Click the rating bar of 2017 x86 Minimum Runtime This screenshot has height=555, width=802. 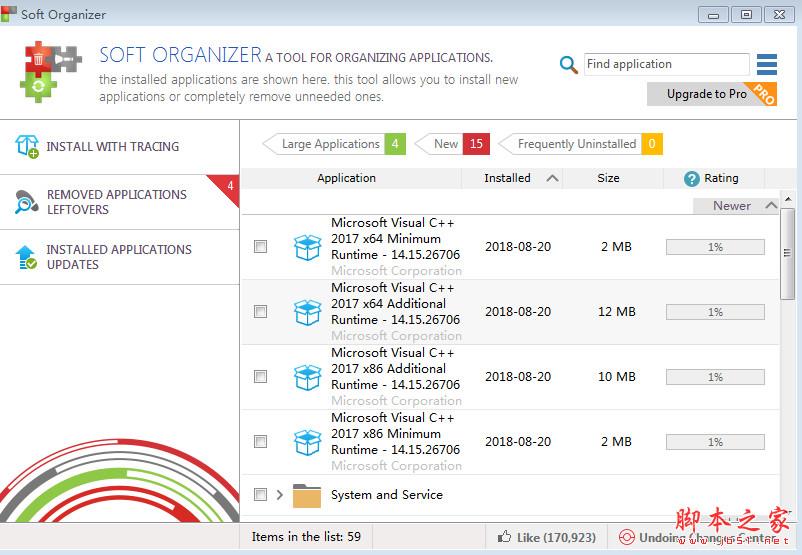click(715, 442)
